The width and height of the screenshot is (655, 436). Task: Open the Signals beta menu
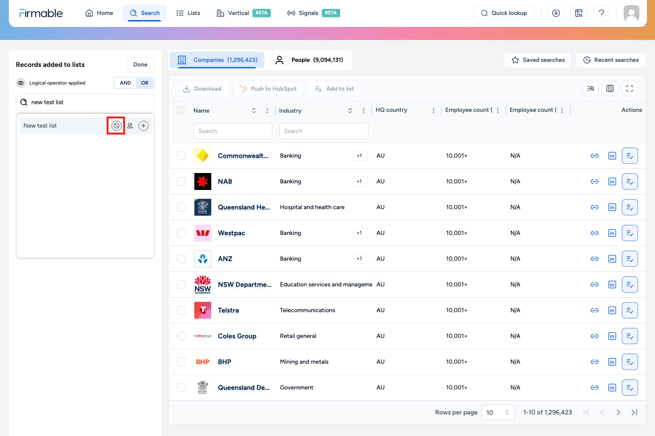[313, 13]
